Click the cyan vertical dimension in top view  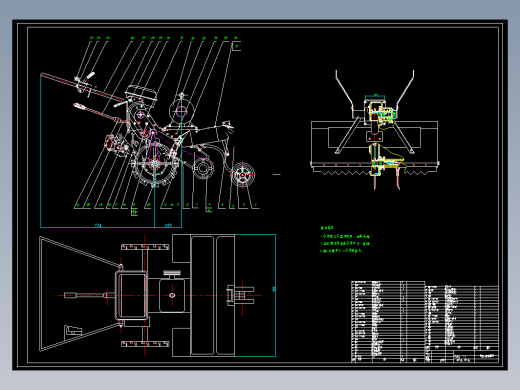point(275,289)
